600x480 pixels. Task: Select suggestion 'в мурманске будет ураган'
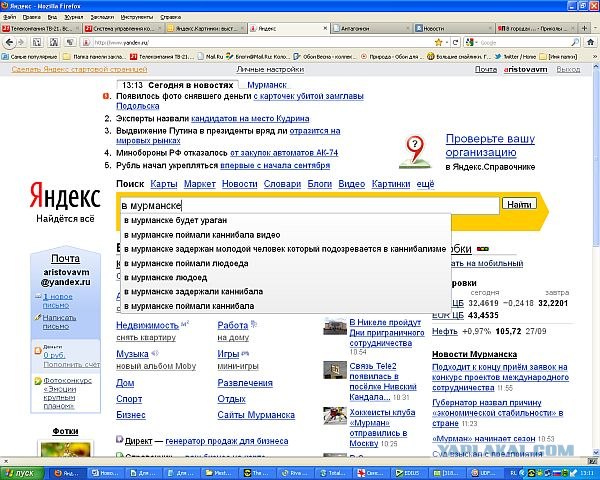click(x=286, y=220)
